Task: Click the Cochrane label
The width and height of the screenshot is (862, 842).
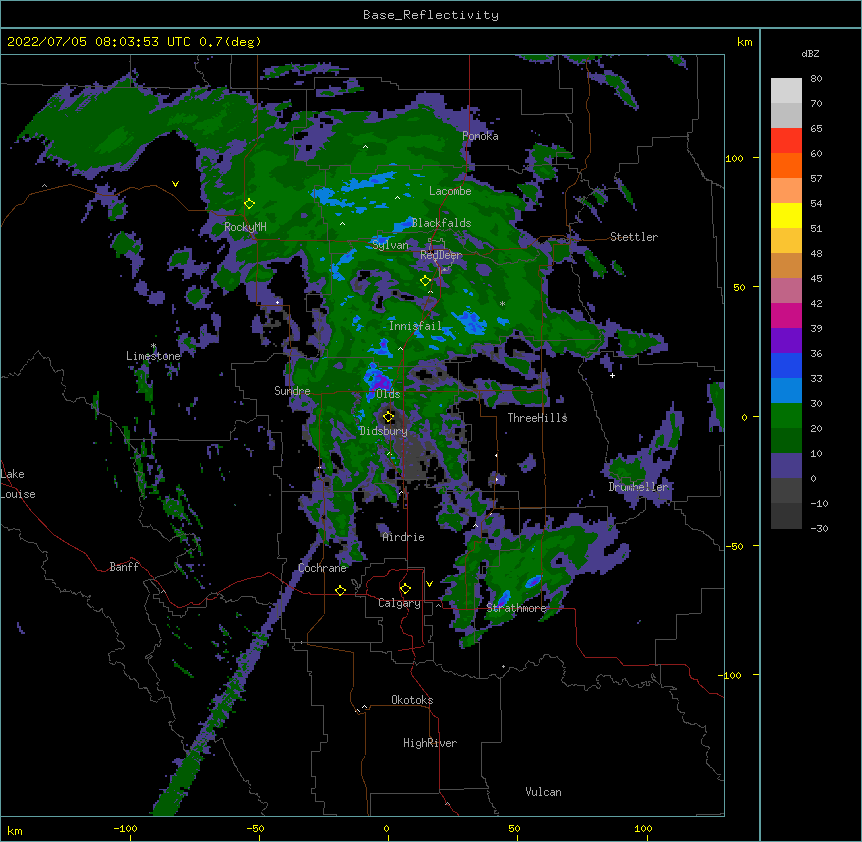Action: click(x=322, y=568)
